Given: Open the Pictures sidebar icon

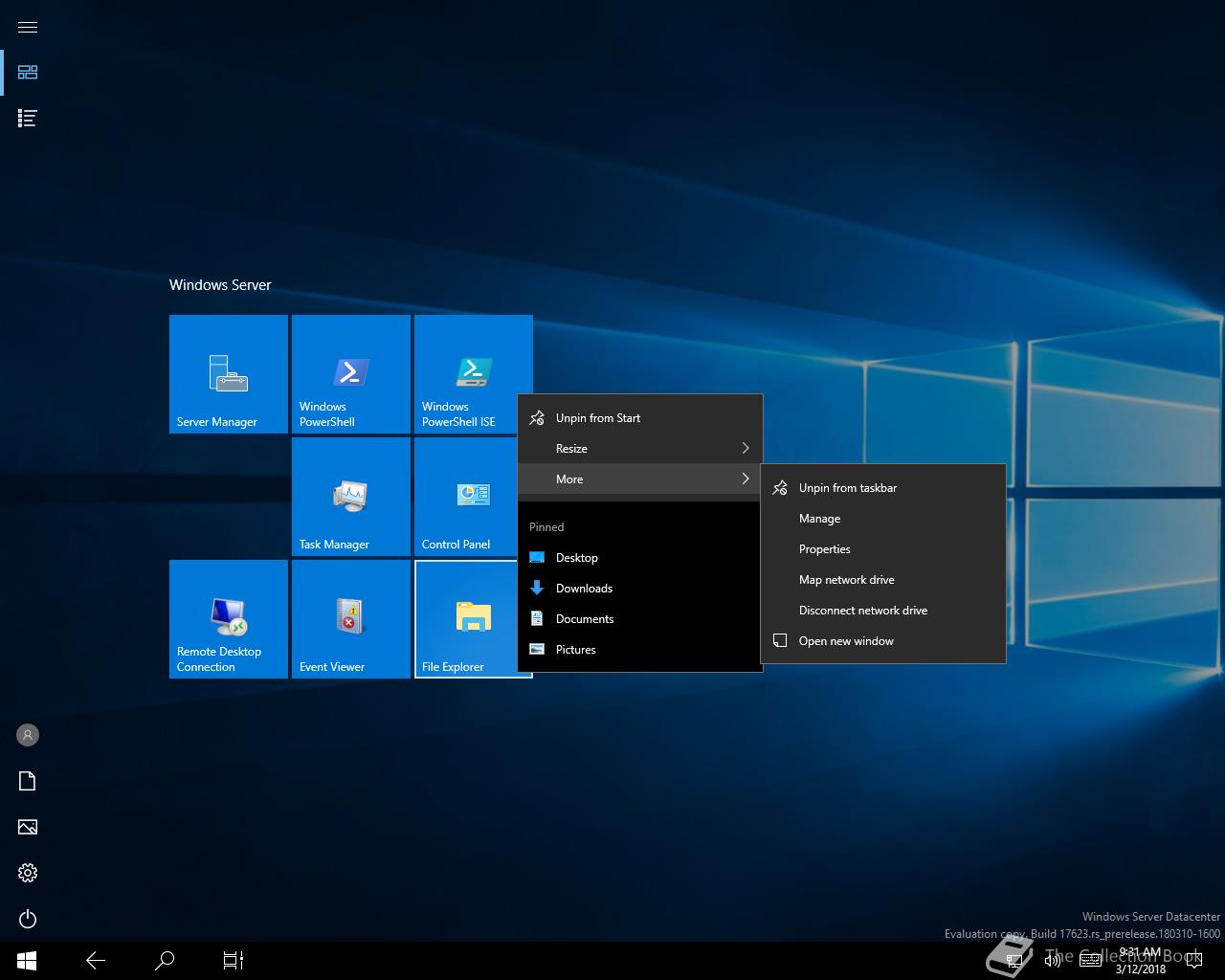Looking at the screenshot, I should [x=28, y=827].
